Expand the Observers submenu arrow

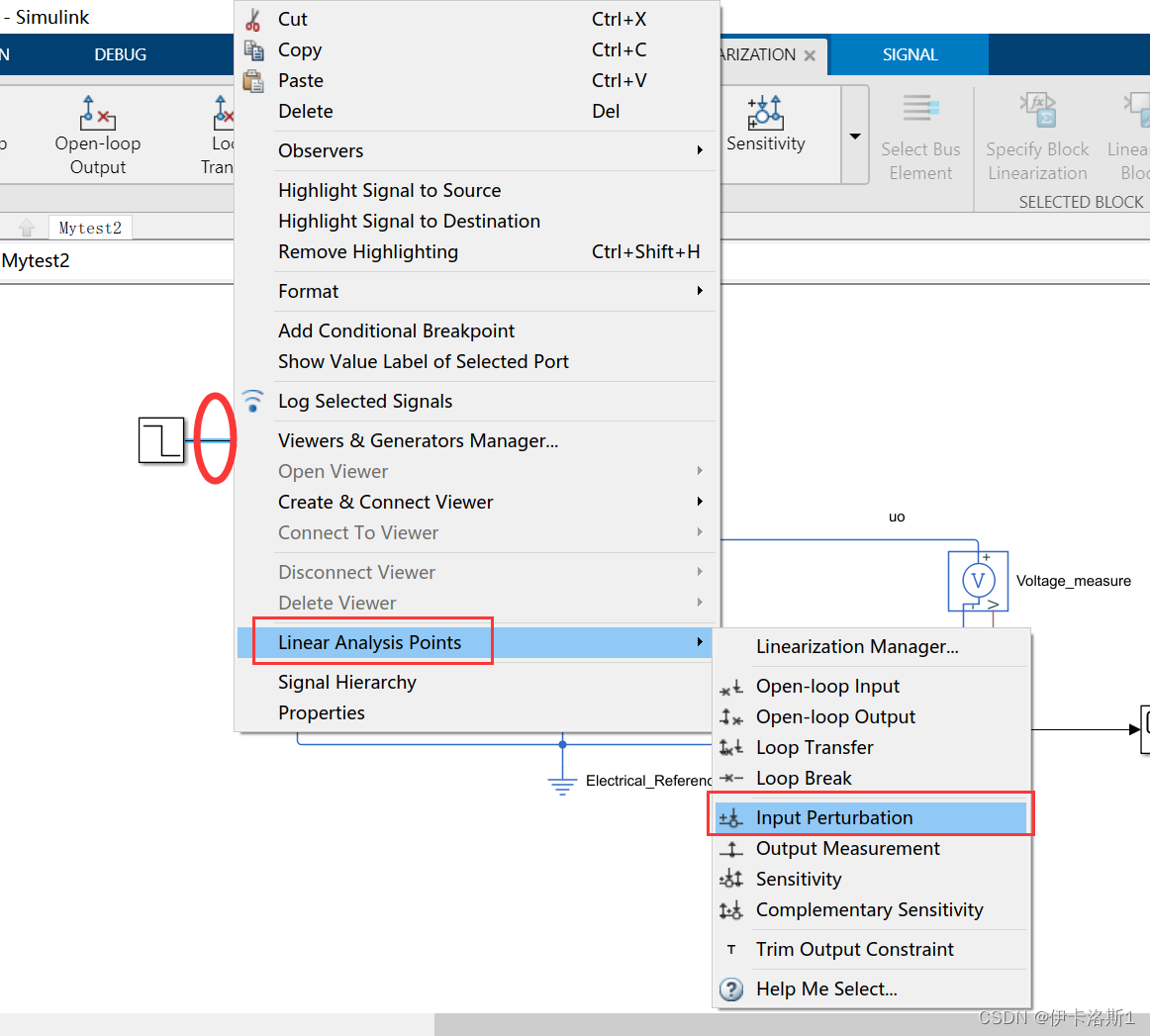(700, 150)
